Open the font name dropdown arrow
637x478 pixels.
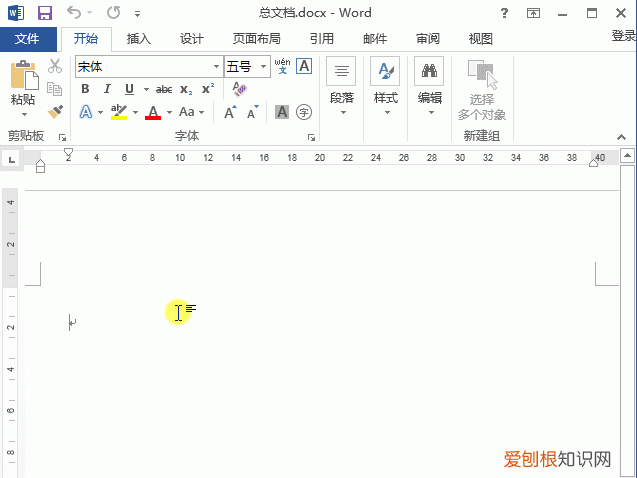217,67
